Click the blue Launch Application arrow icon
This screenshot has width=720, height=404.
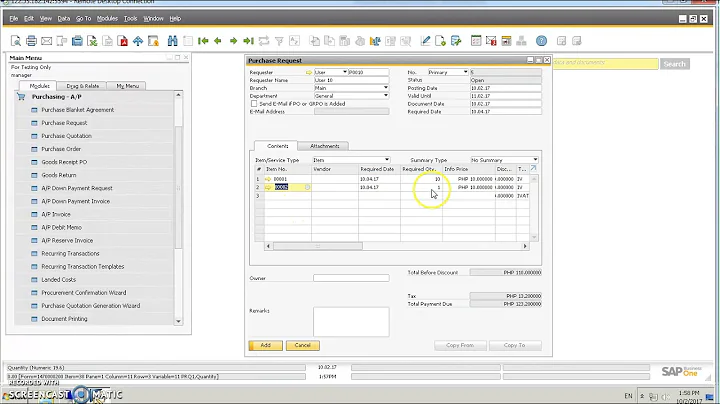[x=138, y=41]
